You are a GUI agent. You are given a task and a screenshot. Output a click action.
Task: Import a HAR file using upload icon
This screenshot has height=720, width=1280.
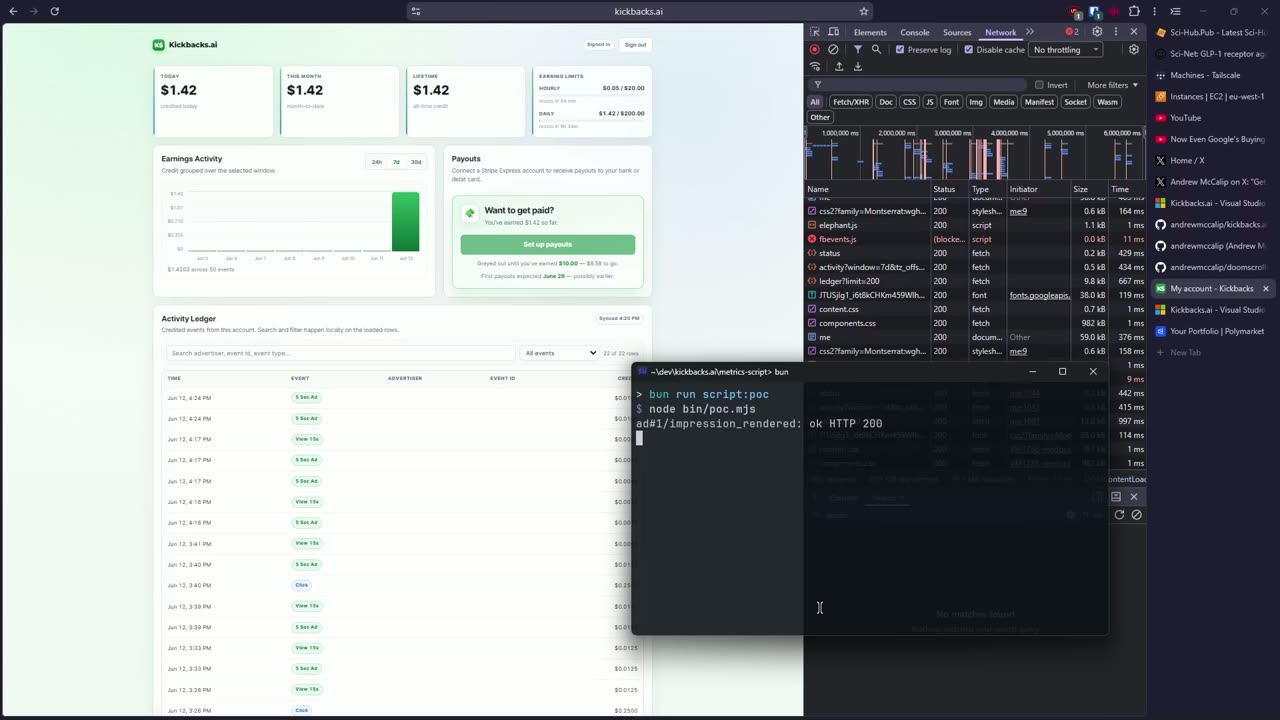pos(839,67)
